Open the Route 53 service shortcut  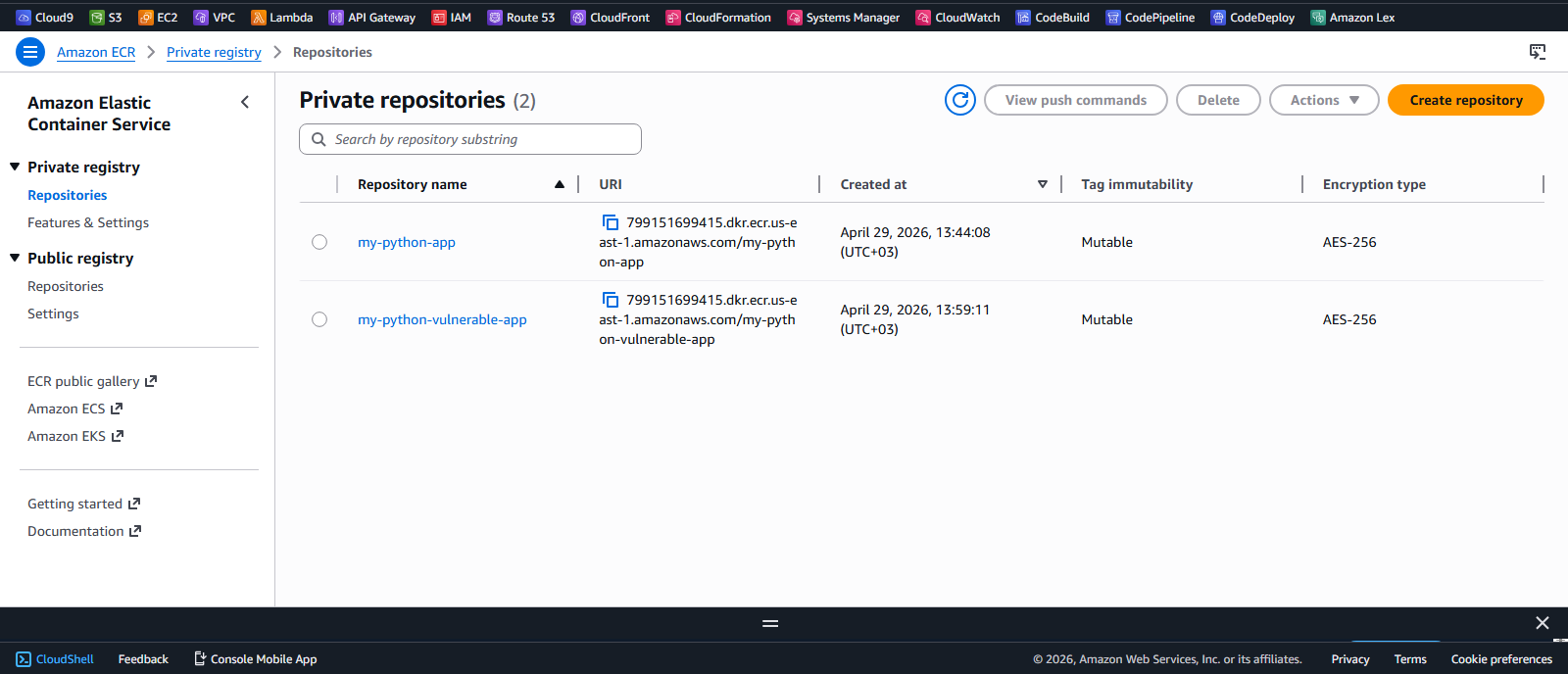[x=520, y=17]
